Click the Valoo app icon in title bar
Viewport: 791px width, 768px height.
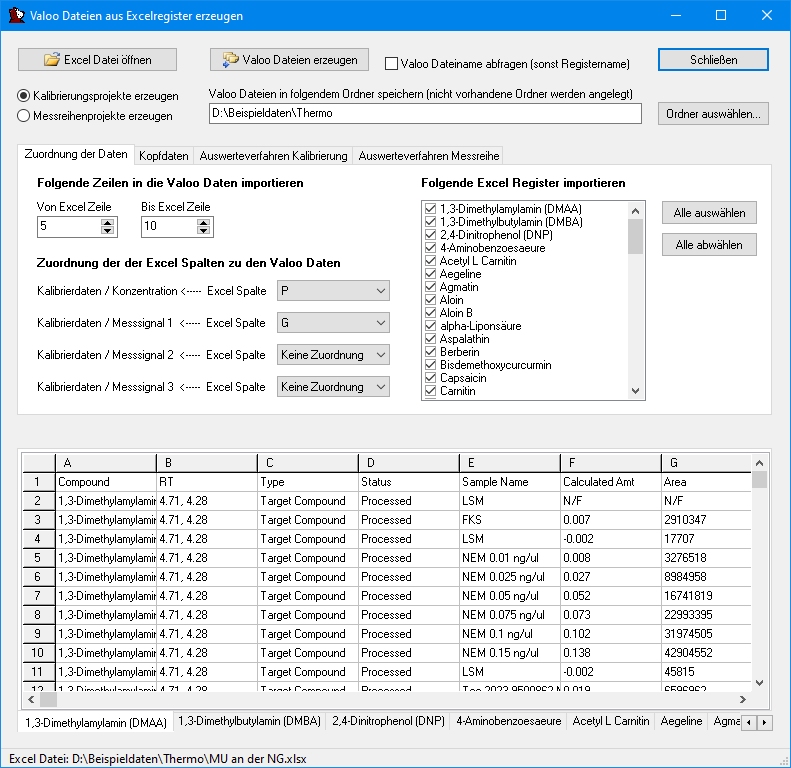point(16,16)
